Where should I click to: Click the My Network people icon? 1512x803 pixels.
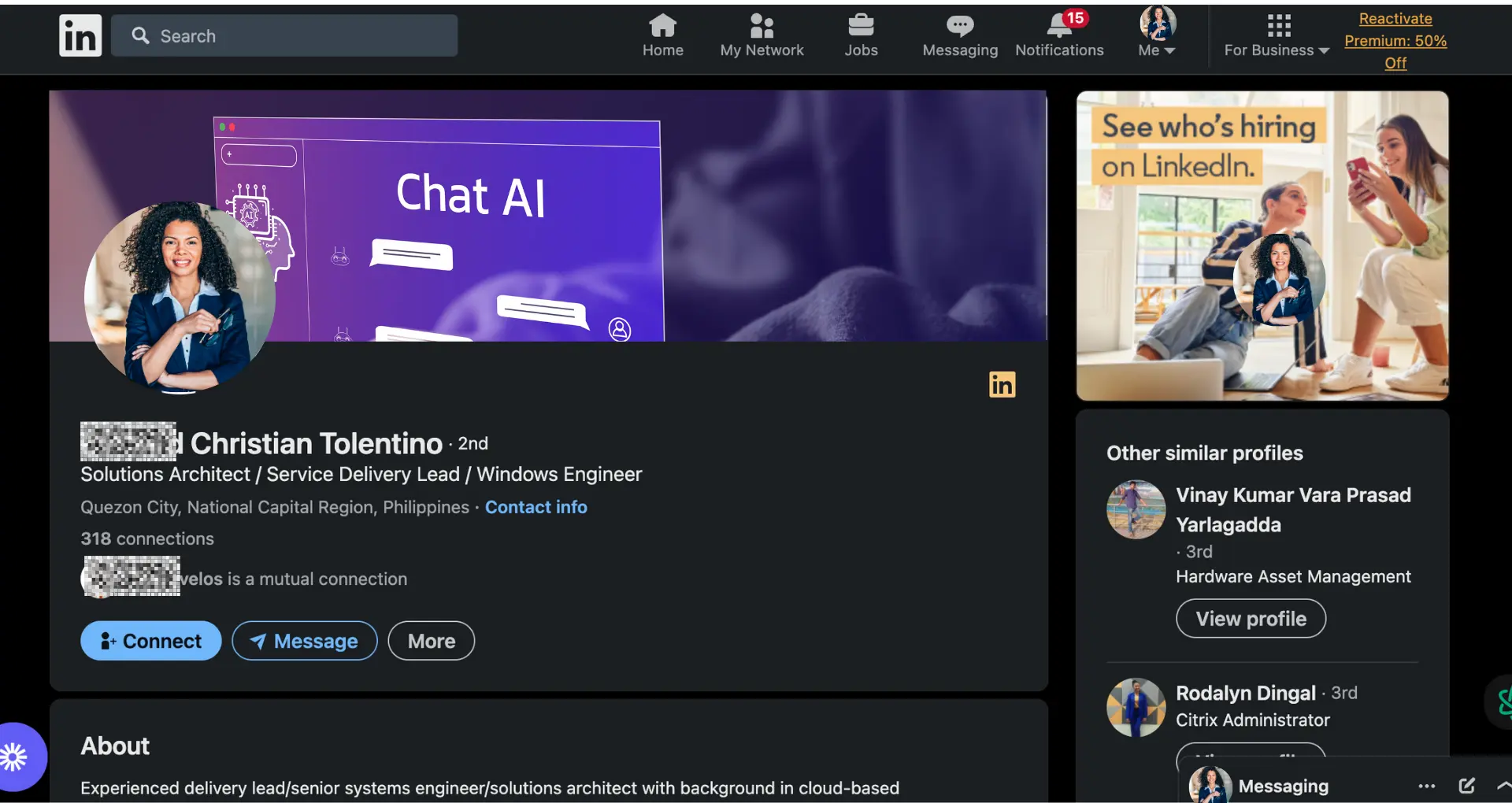762,26
